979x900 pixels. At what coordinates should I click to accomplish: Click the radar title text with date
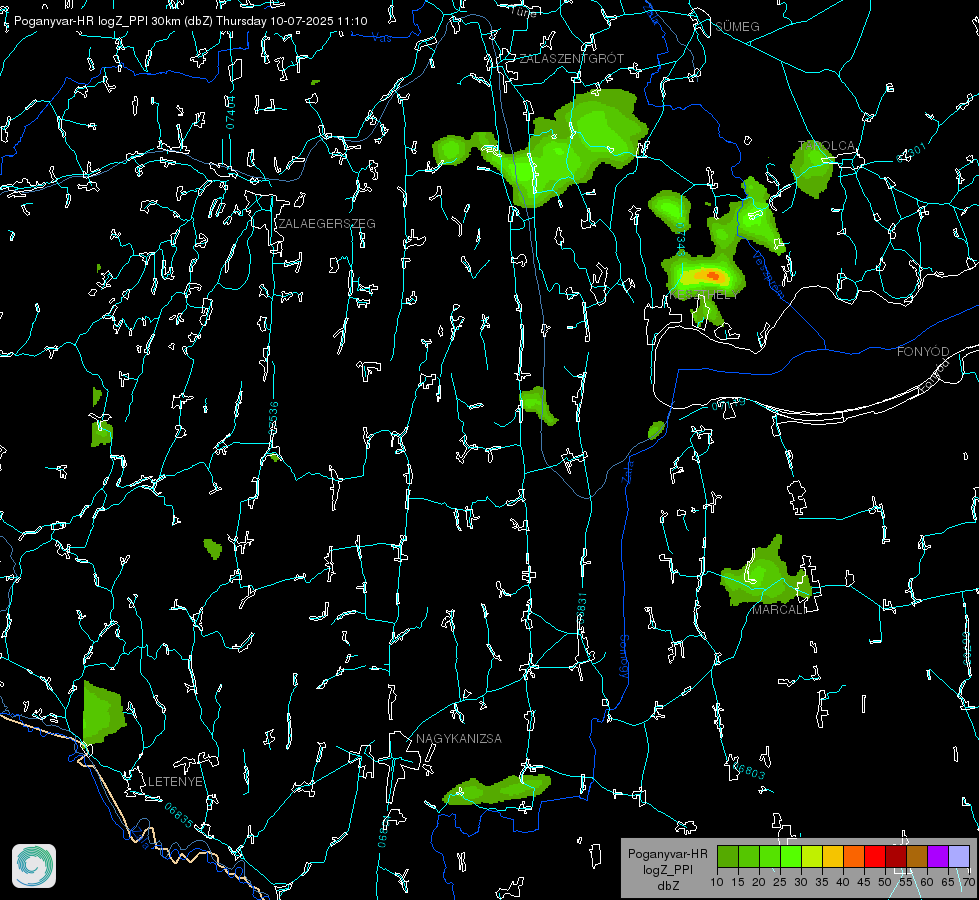click(x=190, y=21)
